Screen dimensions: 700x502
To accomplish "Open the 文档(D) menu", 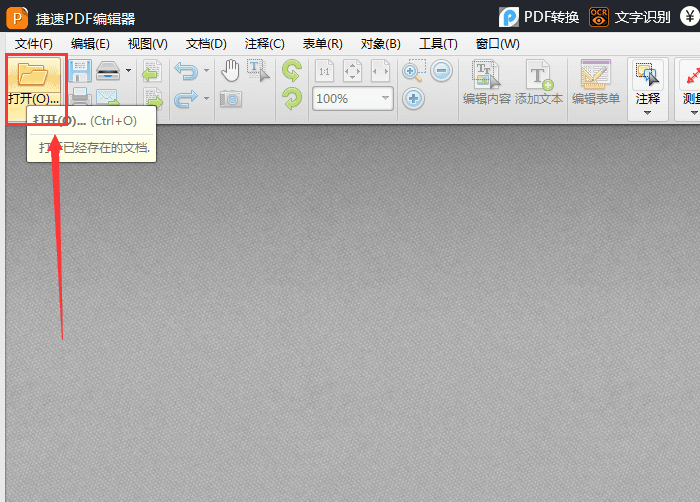I will click(206, 44).
